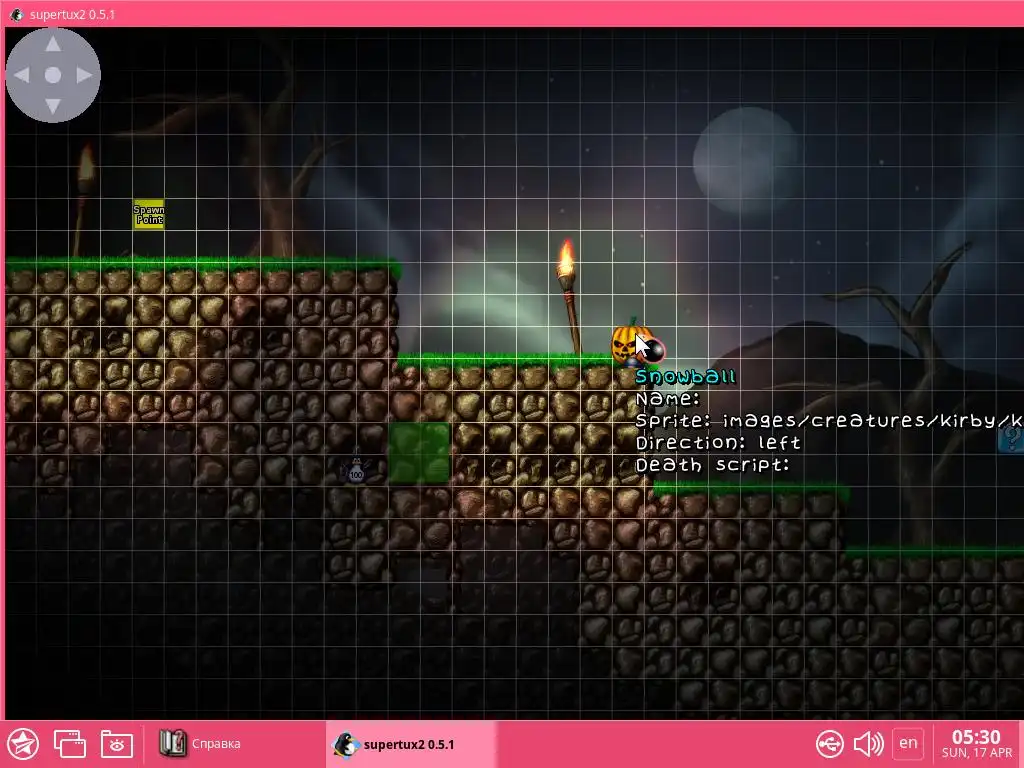This screenshot has height=768, width=1024.
Task: Click the removable devices tray icon
Action: coord(829,744)
